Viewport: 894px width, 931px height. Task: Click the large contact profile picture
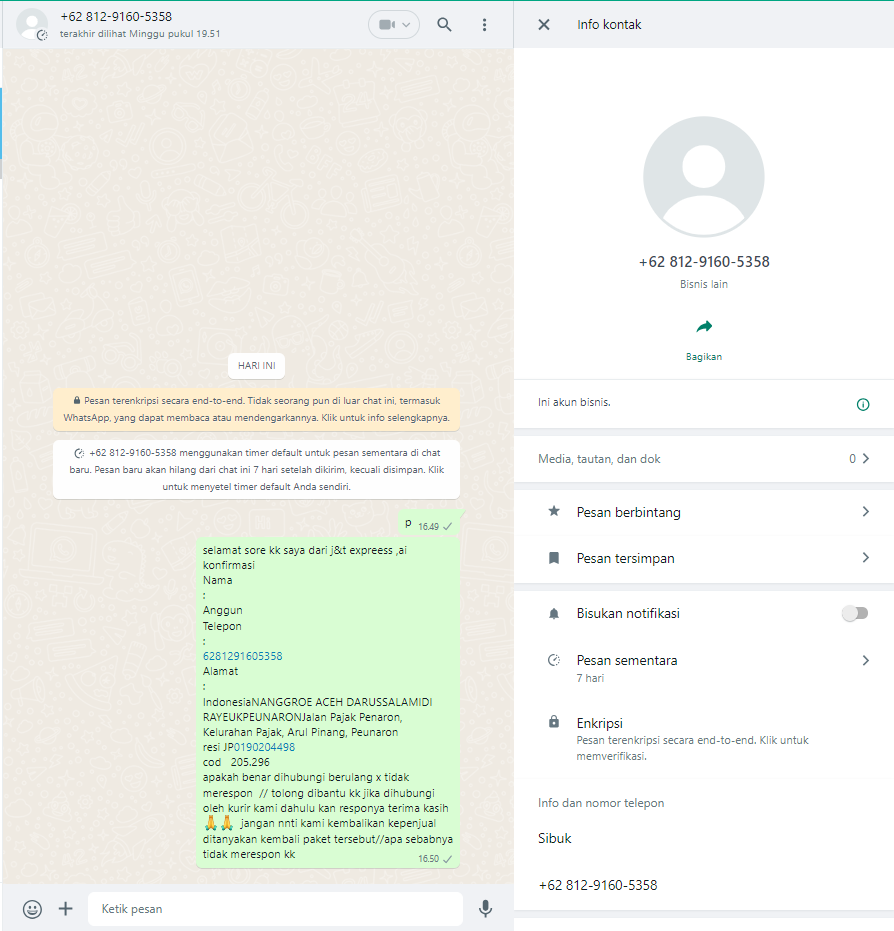pos(703,176)
